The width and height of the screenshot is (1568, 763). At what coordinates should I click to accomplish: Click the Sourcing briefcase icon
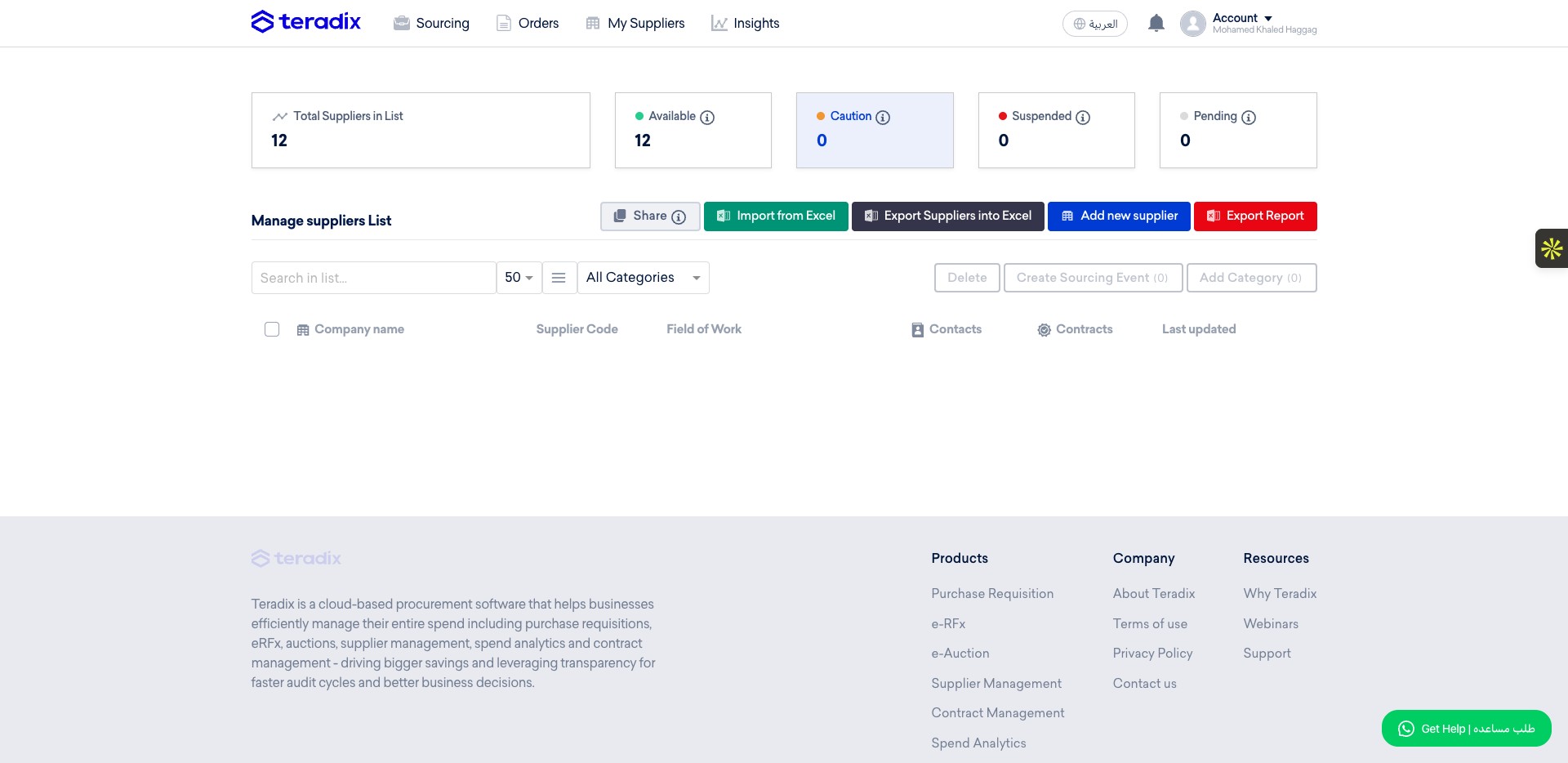401,23
